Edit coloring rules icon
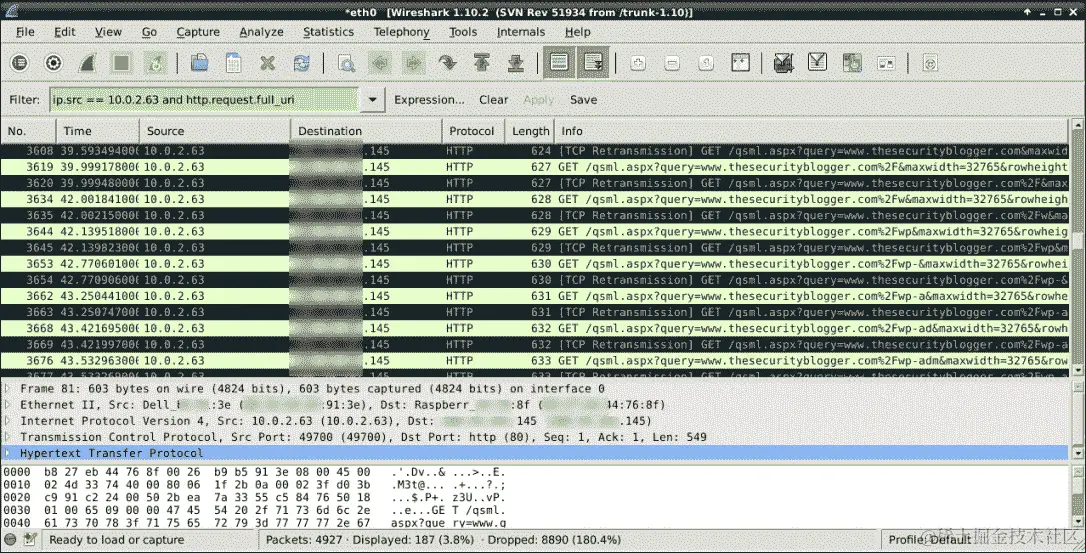Screen dimensions: 1086x553 click(852, 63)
